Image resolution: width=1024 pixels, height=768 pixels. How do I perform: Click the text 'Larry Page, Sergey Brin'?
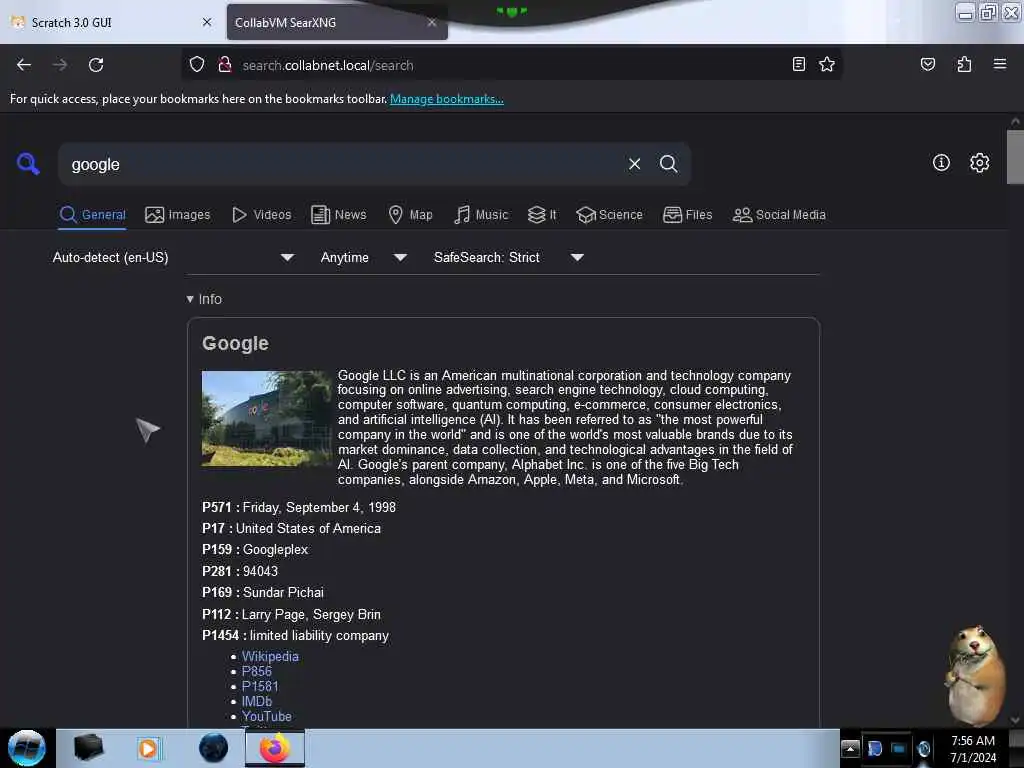pyautogui.click(x=311, y=615)
